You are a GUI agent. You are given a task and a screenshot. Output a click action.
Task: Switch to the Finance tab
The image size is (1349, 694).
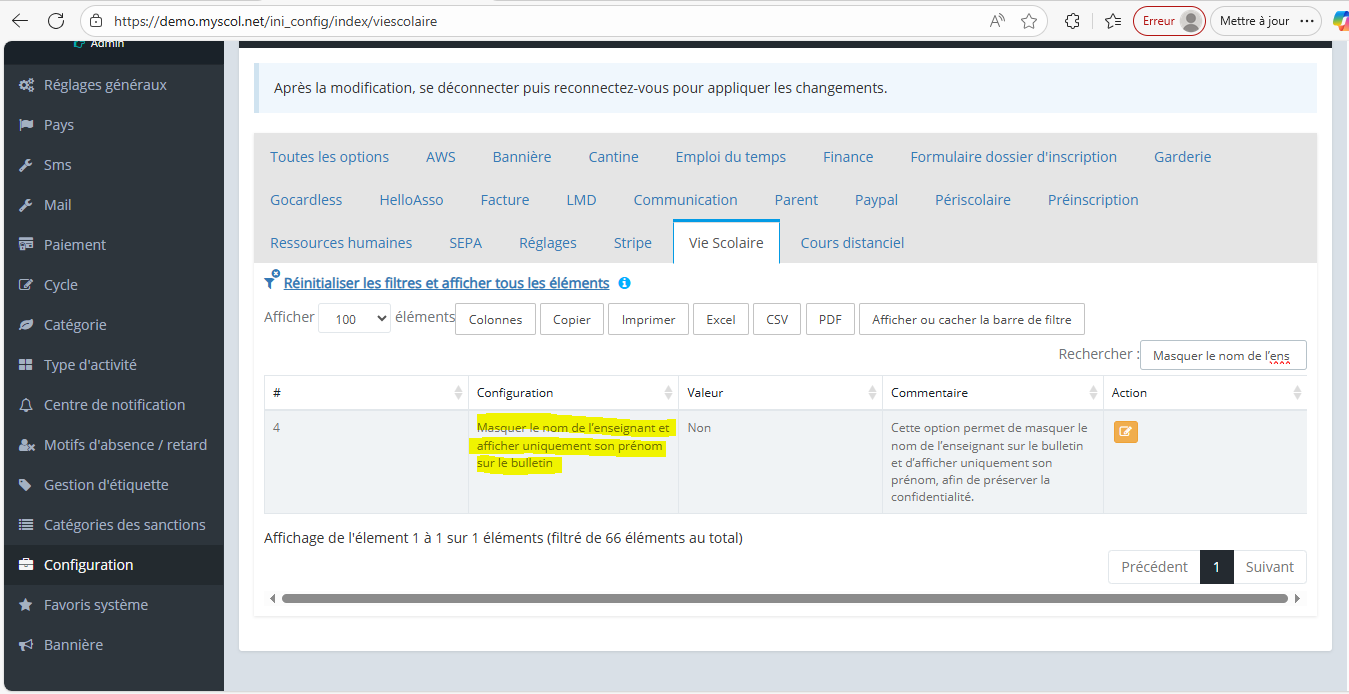(x=848, y=157)
